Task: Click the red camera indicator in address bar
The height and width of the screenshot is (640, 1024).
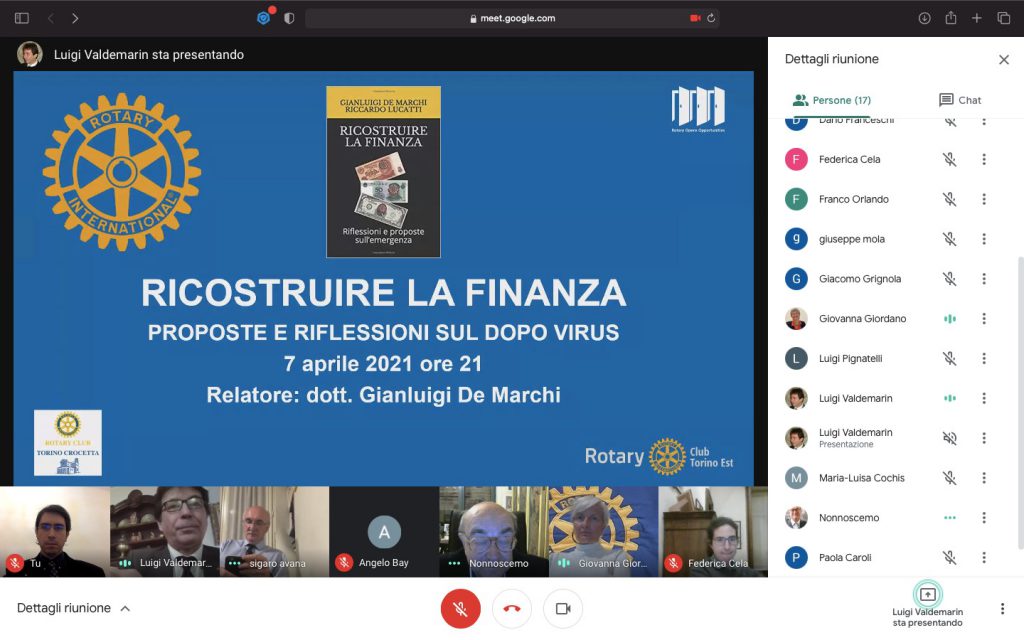Action: click(x=695, y=18)
